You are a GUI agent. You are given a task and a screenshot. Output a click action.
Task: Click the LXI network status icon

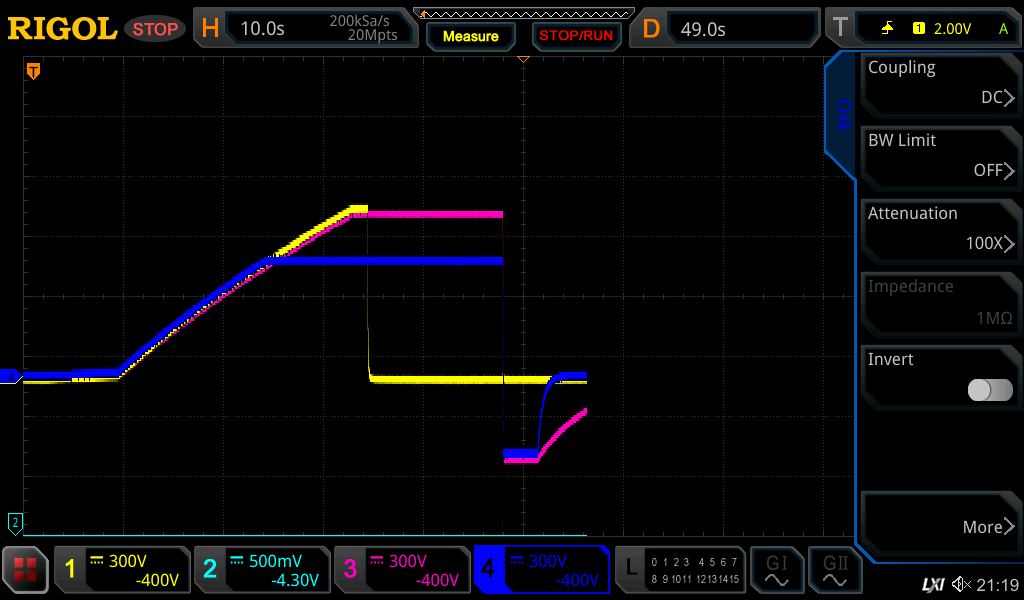[932, 584]
